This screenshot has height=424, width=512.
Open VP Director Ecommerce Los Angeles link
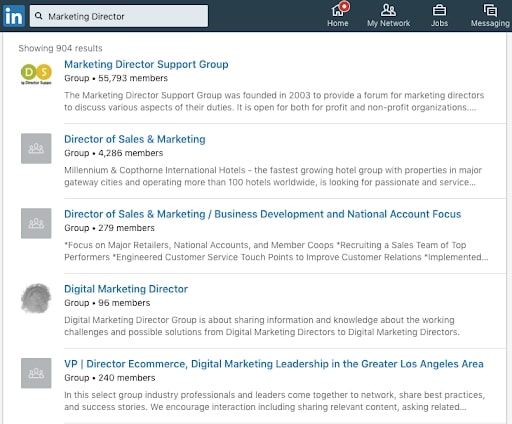[274, 364]
